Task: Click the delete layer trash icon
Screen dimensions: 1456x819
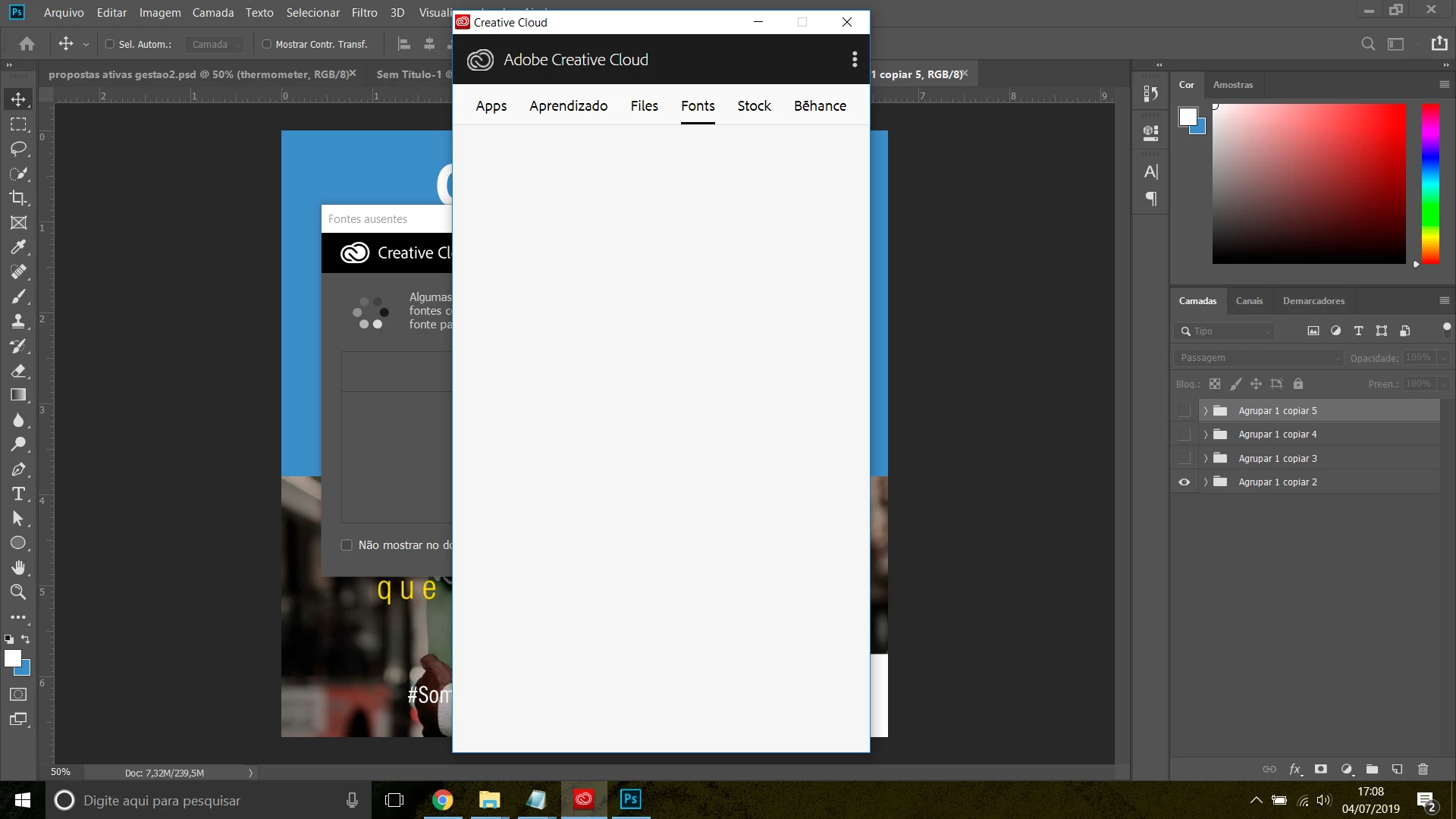Action: click(1423, 769)
